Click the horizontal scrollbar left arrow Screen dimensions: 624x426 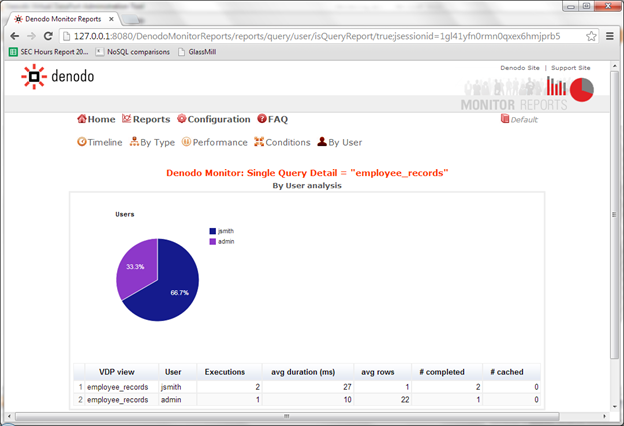pyautogui.click(x=10, y=416)
